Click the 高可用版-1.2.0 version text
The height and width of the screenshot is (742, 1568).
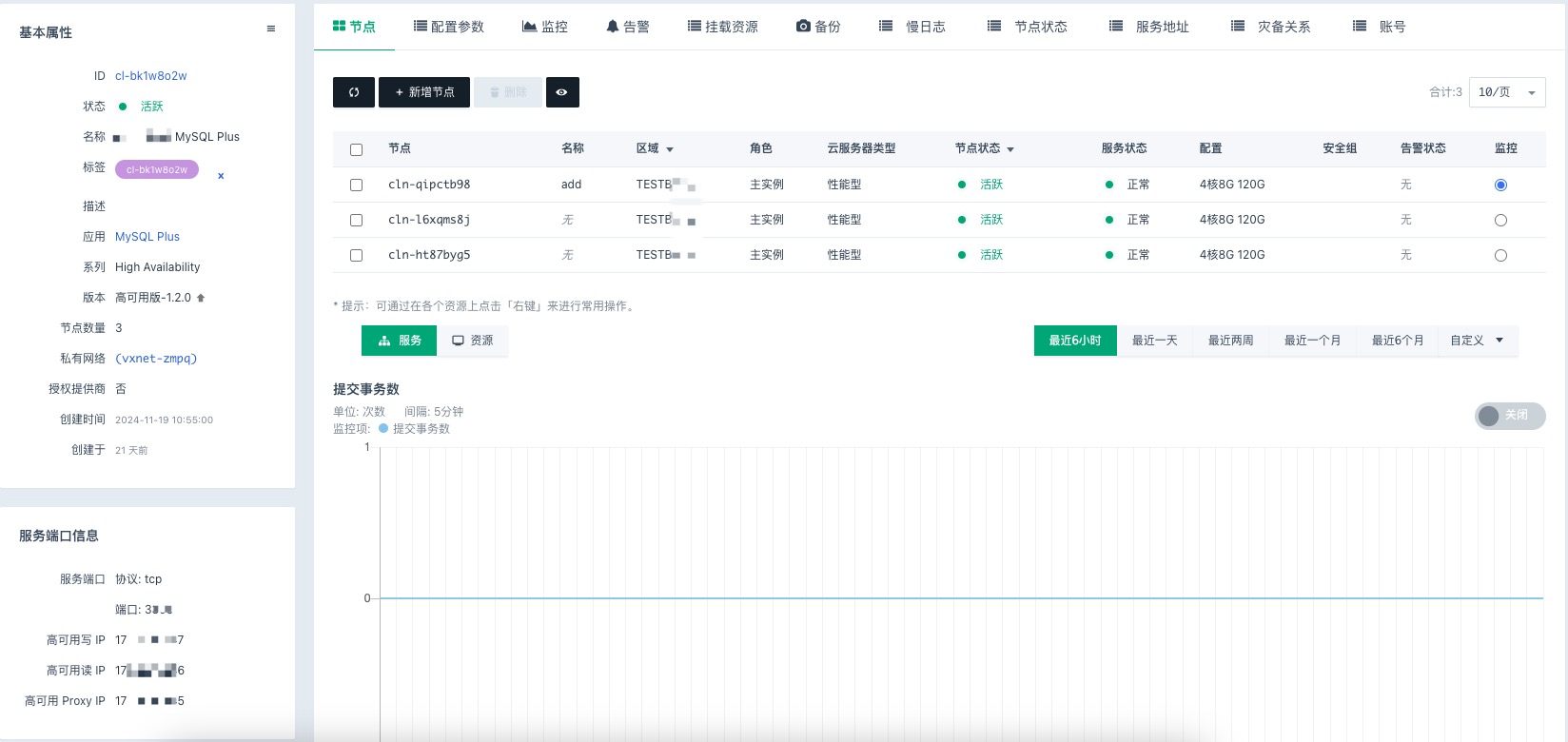point(153,298)
